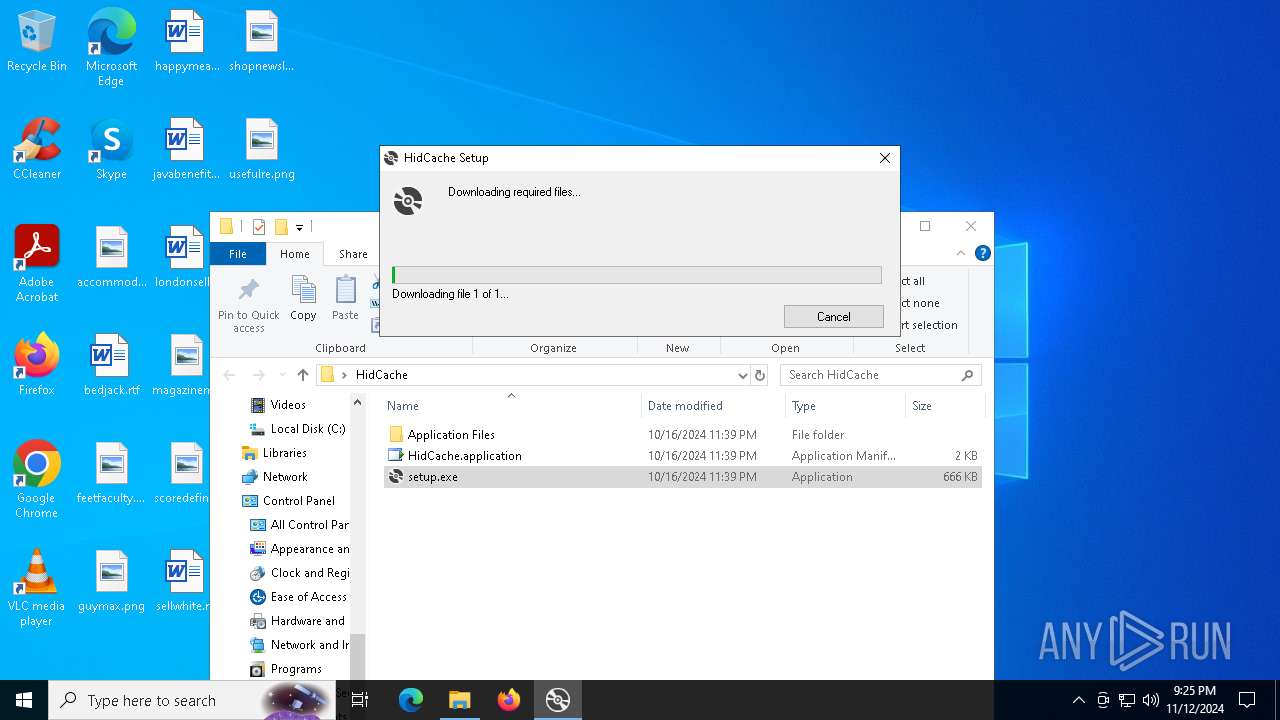Select usefulre.png on the desktop
1280x720 pixels.
pyautogui.click(x=261, y=149)
